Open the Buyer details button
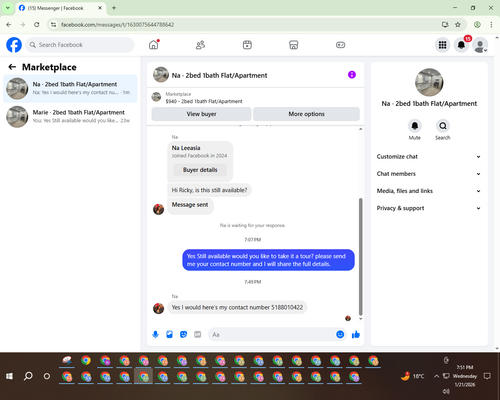This screenshot has width=500, height=400. (200, 170)
